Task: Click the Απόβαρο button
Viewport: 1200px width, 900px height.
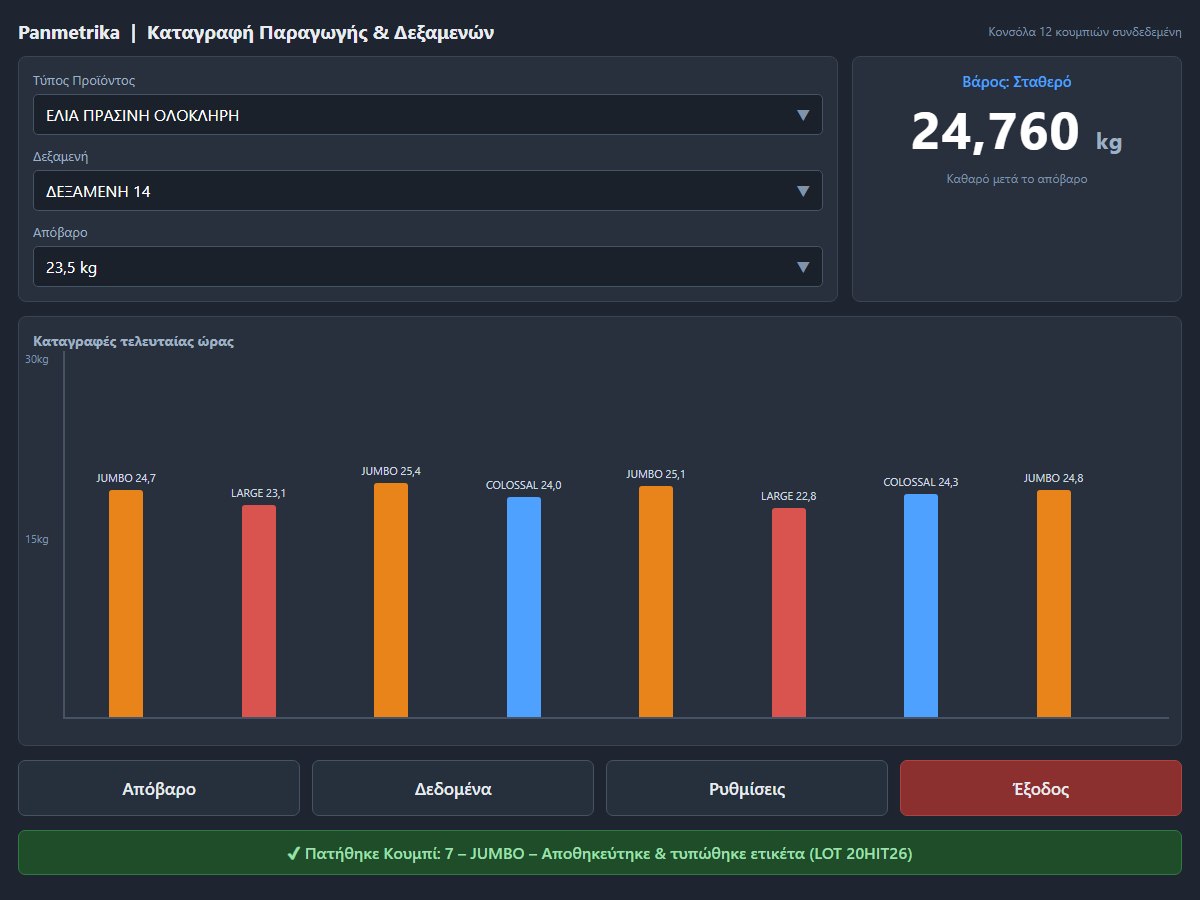Action: click(x=159, y=788)
